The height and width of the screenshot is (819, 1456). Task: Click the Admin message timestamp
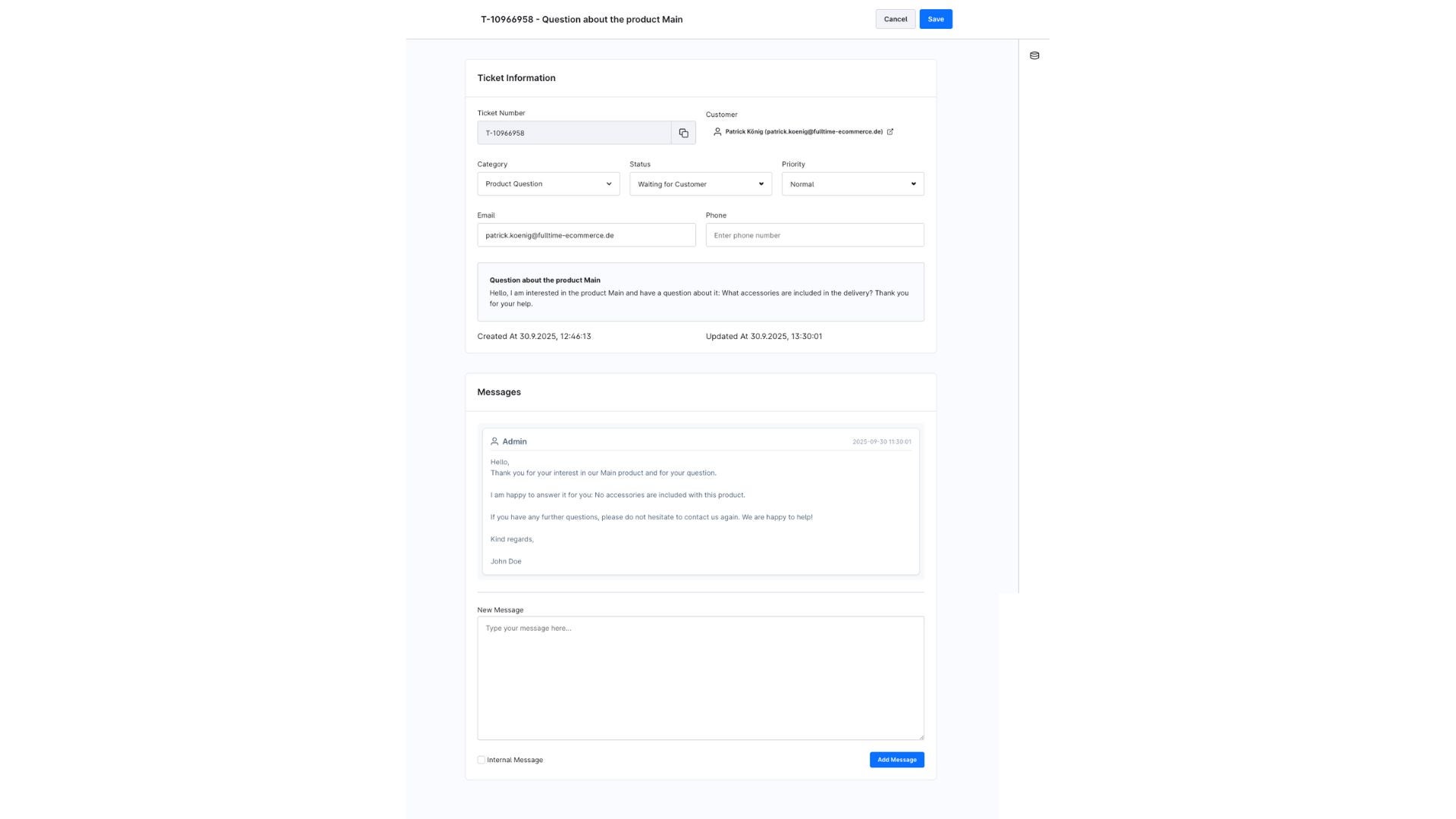[881, 442]
